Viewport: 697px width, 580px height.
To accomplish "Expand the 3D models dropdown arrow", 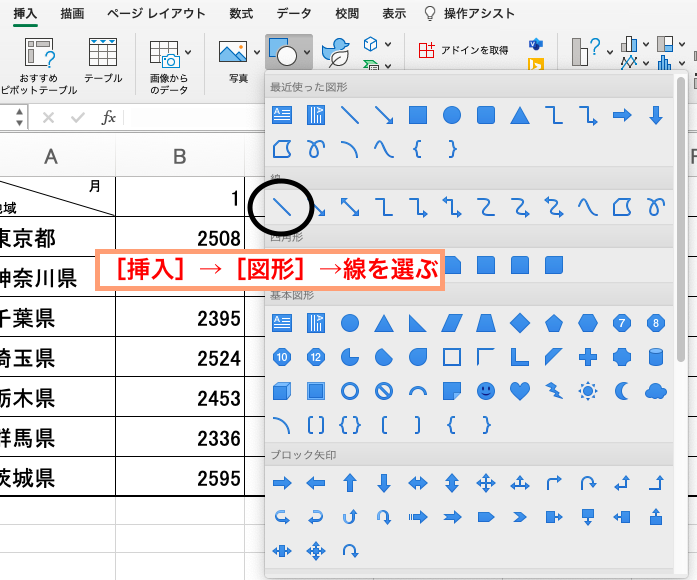I will click(388, 44).
